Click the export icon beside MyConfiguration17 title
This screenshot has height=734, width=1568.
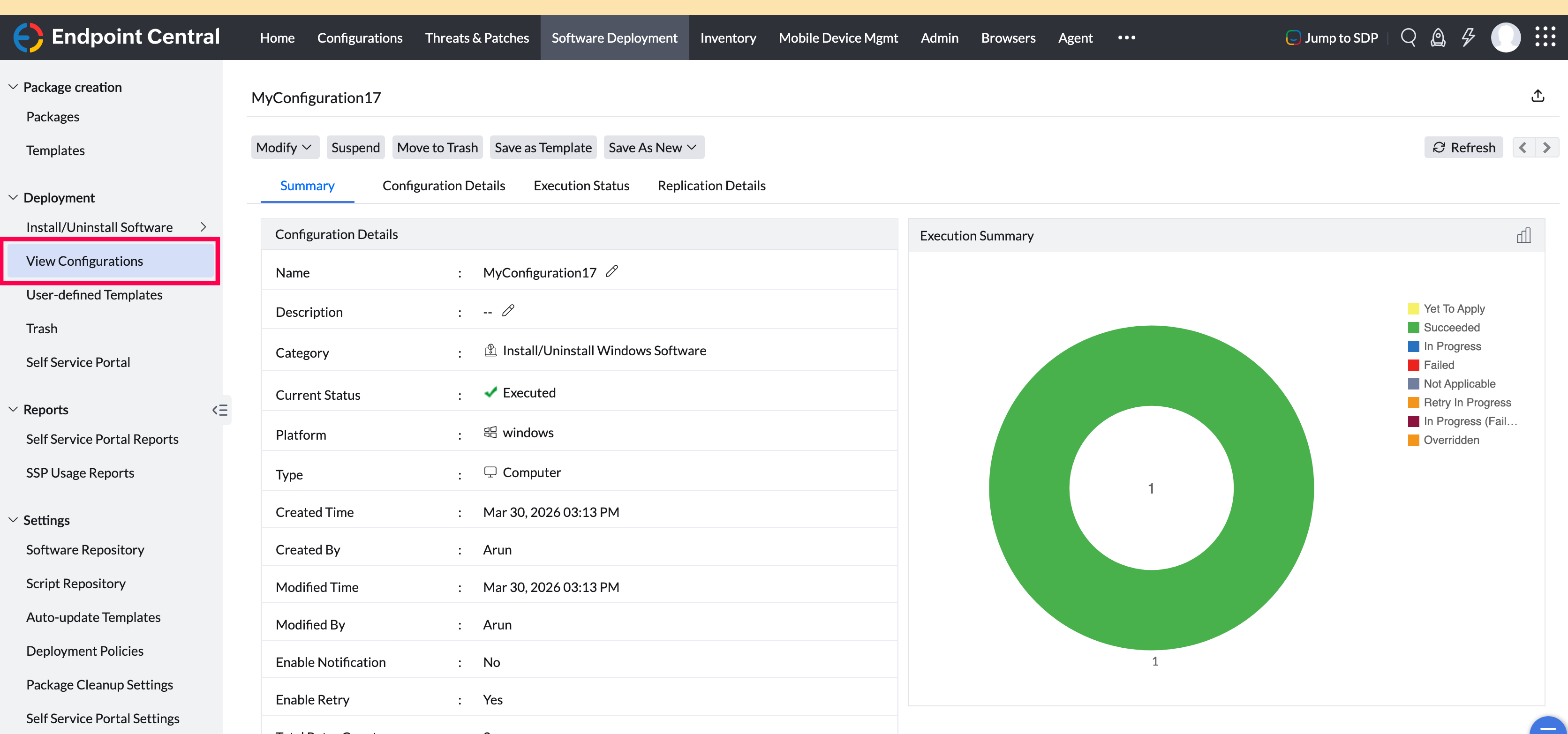click(x=1538, y=96)
